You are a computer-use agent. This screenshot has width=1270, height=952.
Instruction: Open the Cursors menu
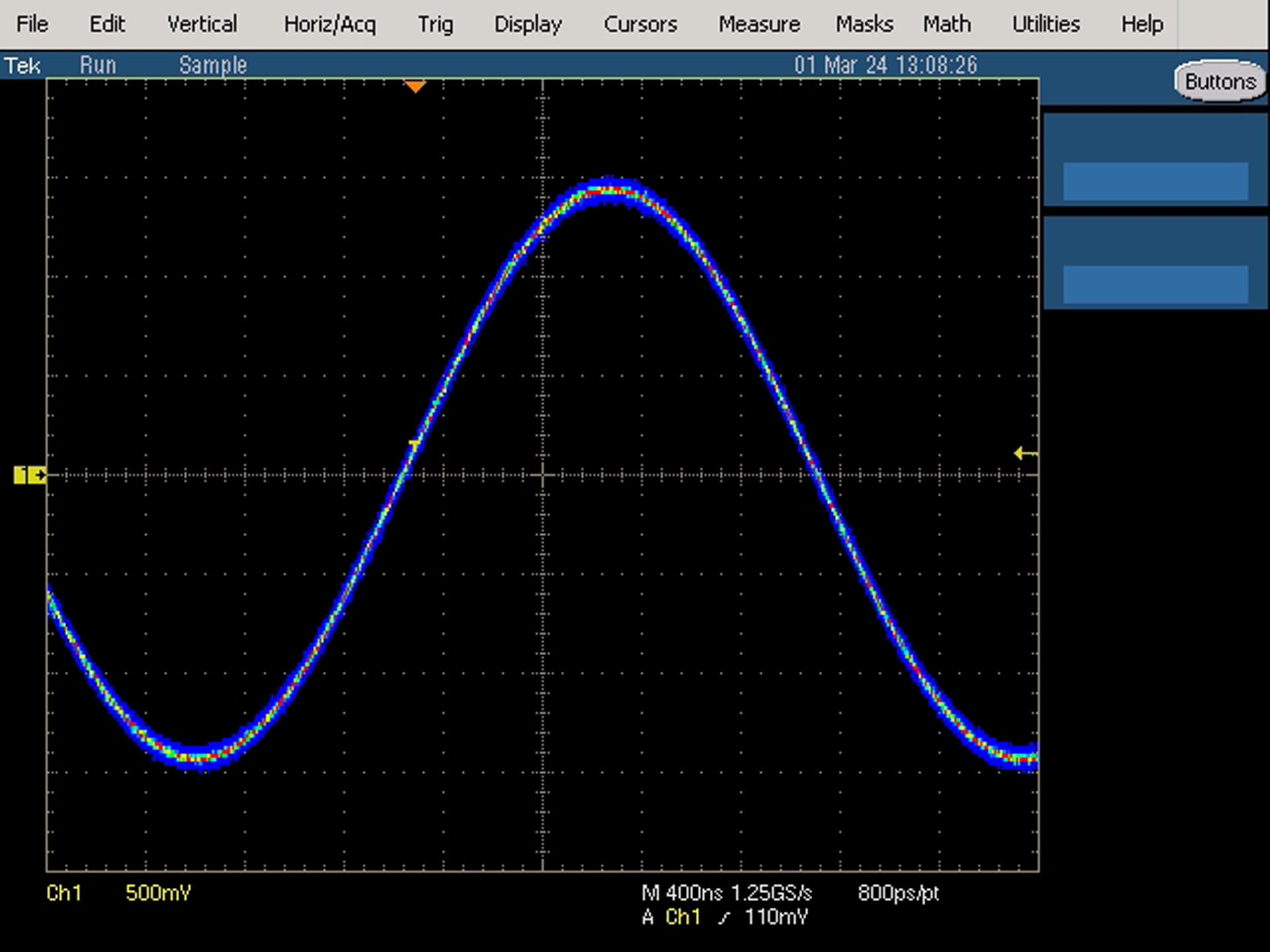pyautogui.click(x=640, y=24)
